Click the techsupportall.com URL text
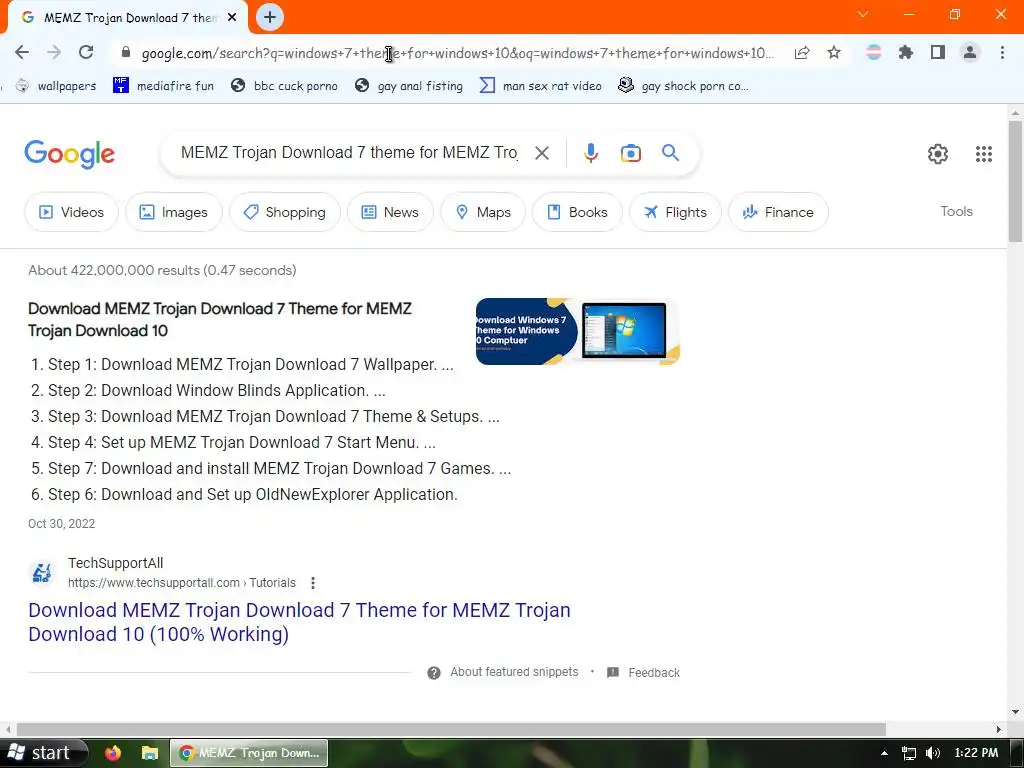 [182, 583]
